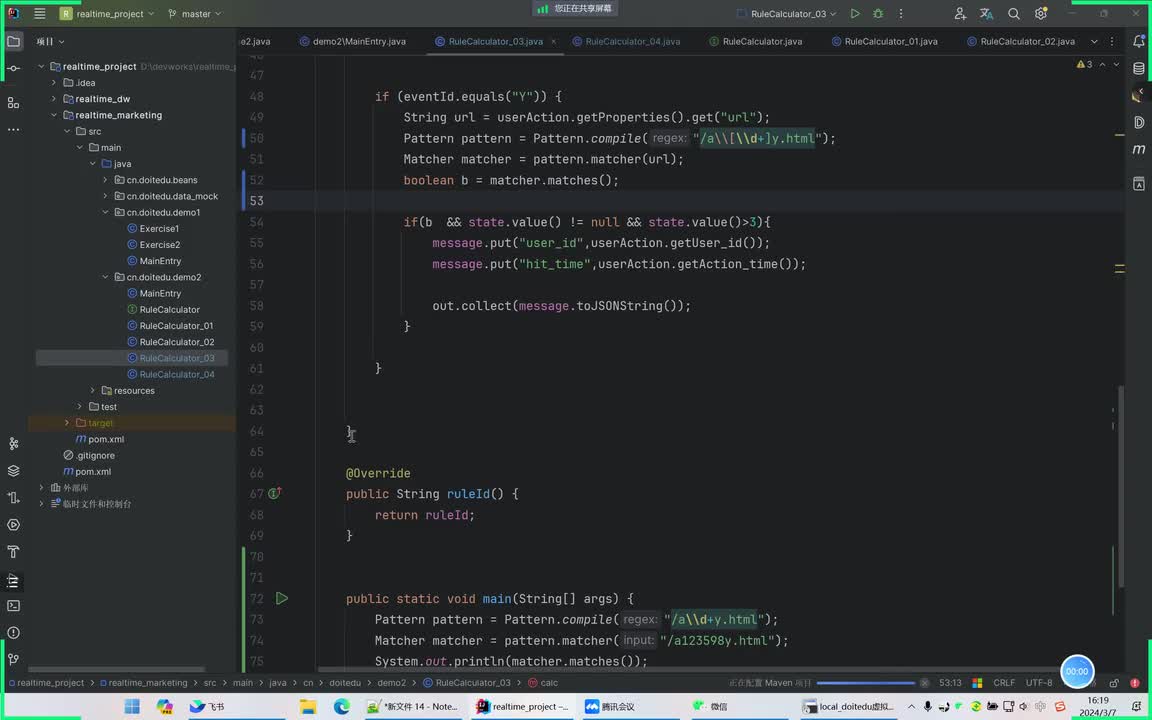Open Search Everywhere magnifier icon

pyautogui.click(x=1014, y=14)
